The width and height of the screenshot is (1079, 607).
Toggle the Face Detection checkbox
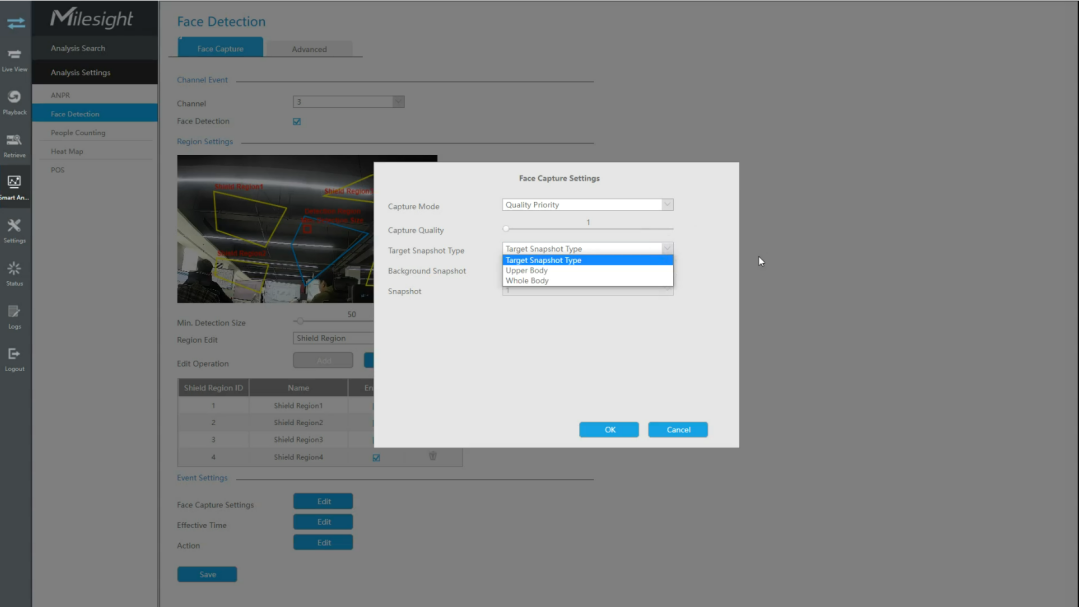coord(297,122)
